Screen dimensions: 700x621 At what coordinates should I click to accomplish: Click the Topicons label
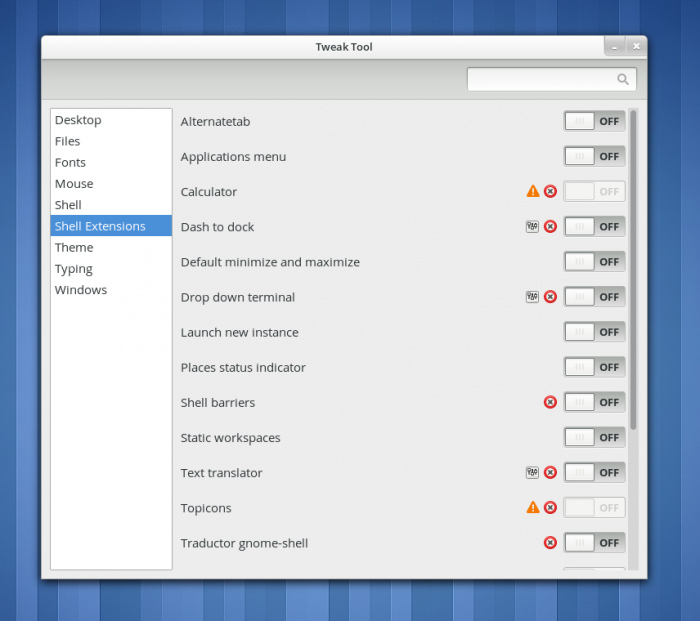coord(206,508)
